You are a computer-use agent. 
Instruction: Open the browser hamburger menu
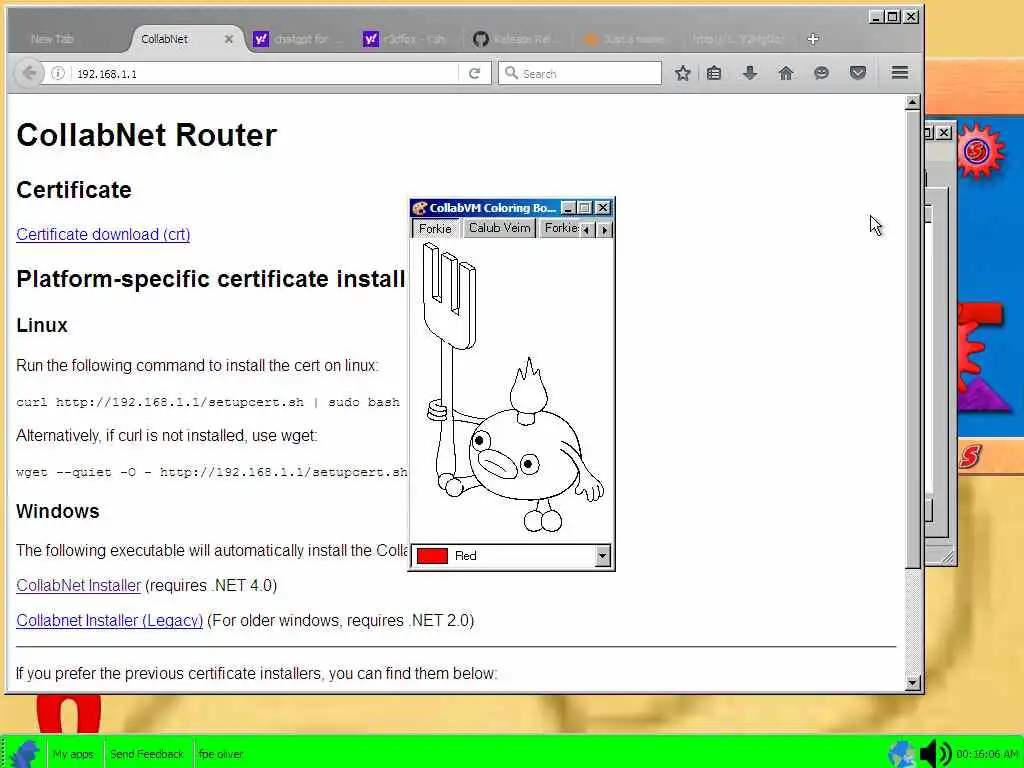coord(900,72)
